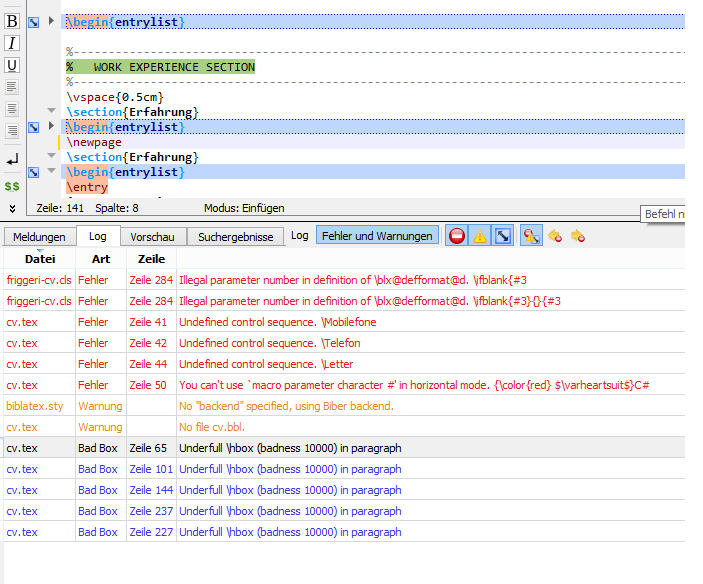
Task: Click the \vspace{0.5cm} line in editor
Action: 115,97
